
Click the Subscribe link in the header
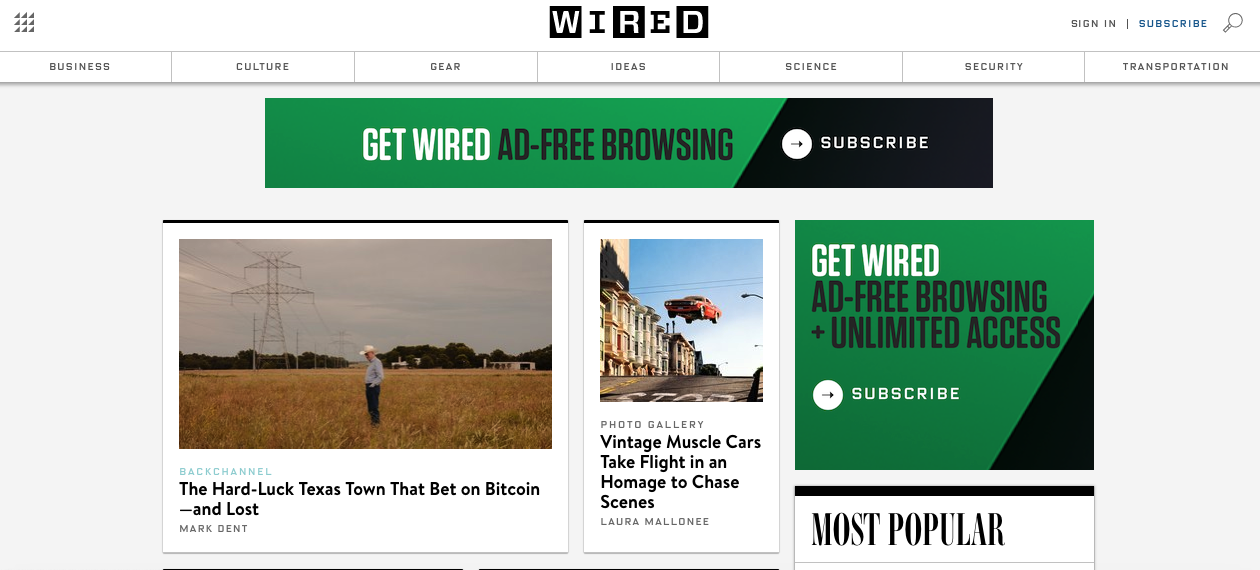(x=1173, y=24)
